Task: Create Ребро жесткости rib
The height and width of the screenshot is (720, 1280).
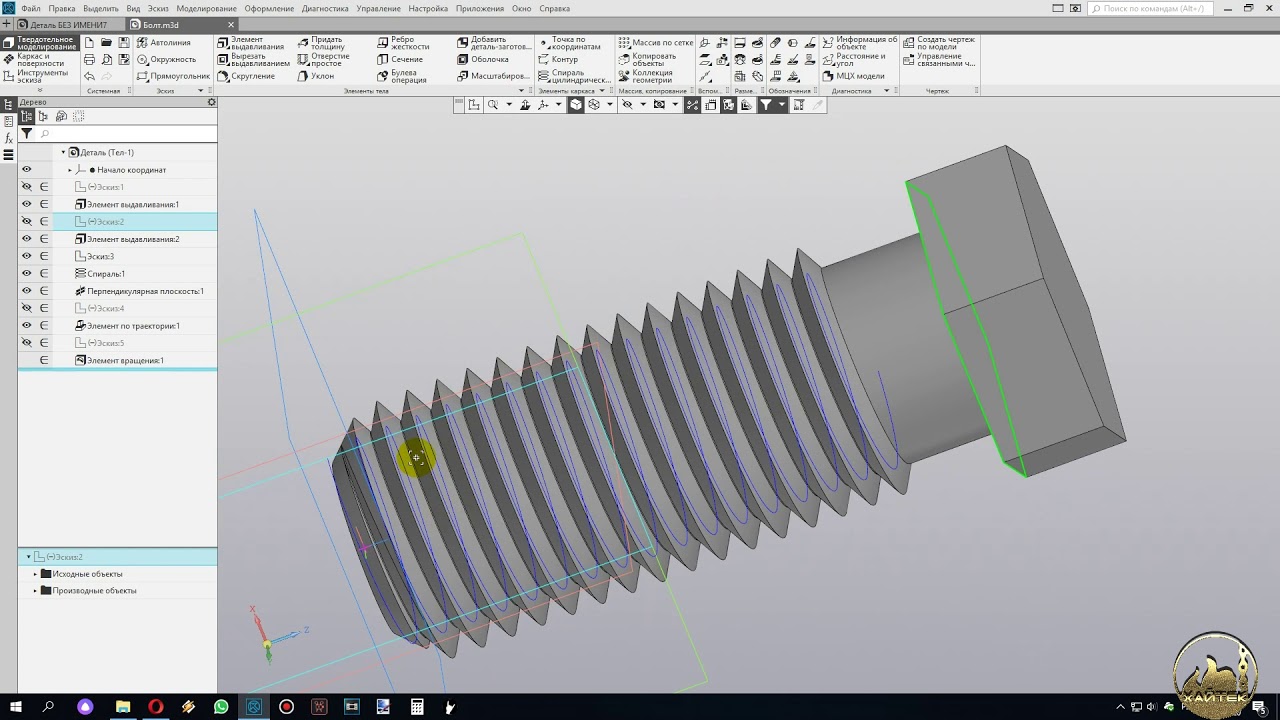Action: 403,43
